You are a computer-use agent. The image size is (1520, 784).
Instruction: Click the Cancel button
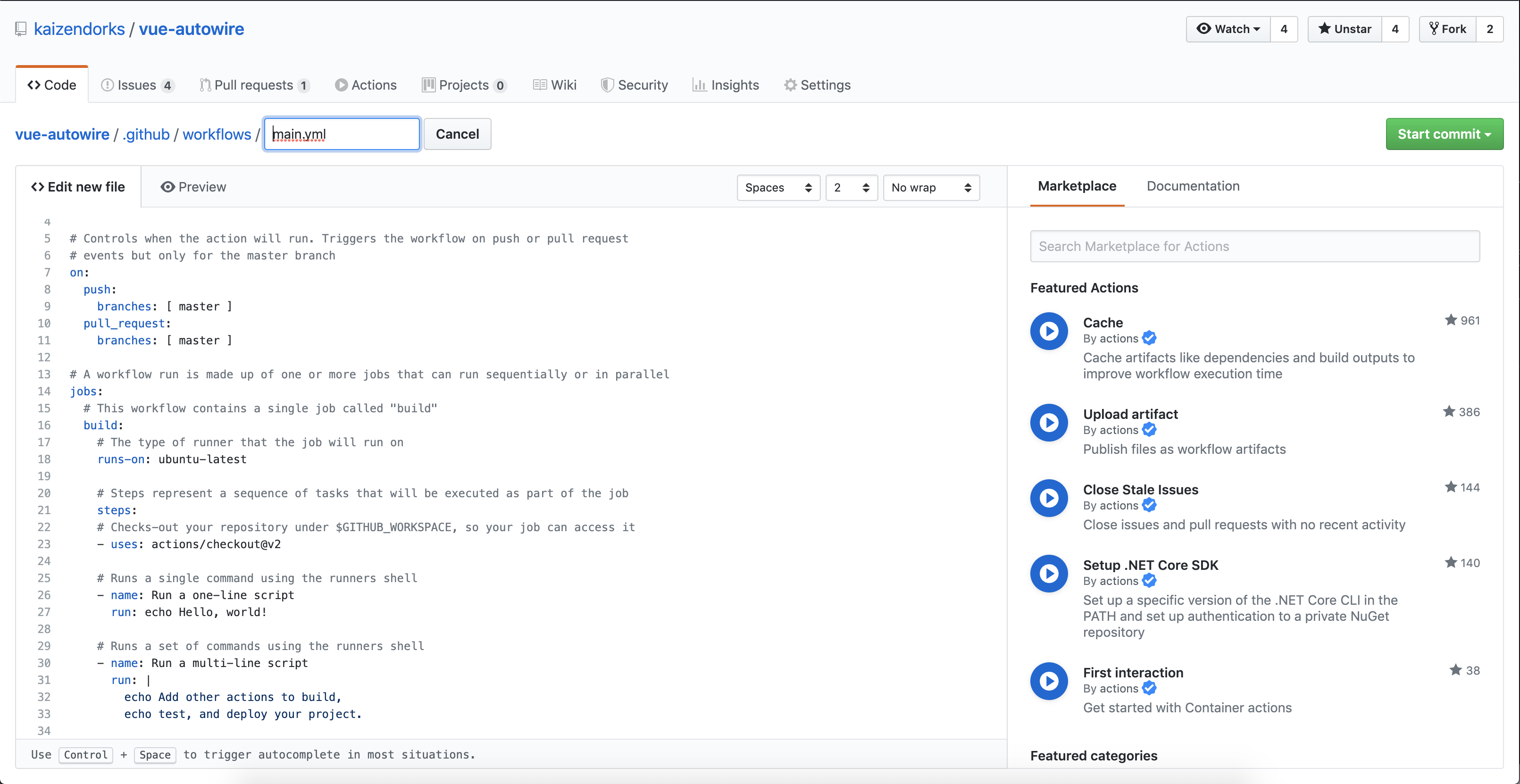pos(457,133)
